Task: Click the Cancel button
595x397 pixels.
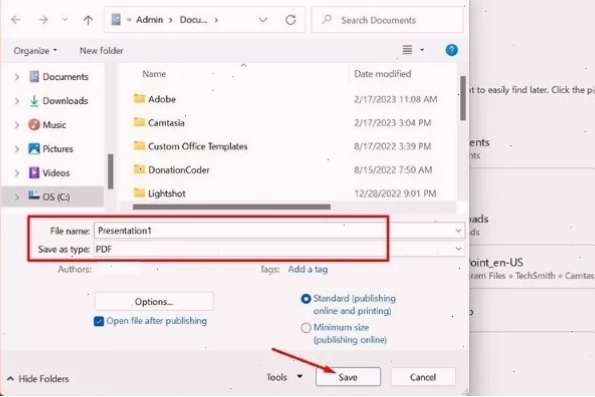Action: click(x=423, y=377)
